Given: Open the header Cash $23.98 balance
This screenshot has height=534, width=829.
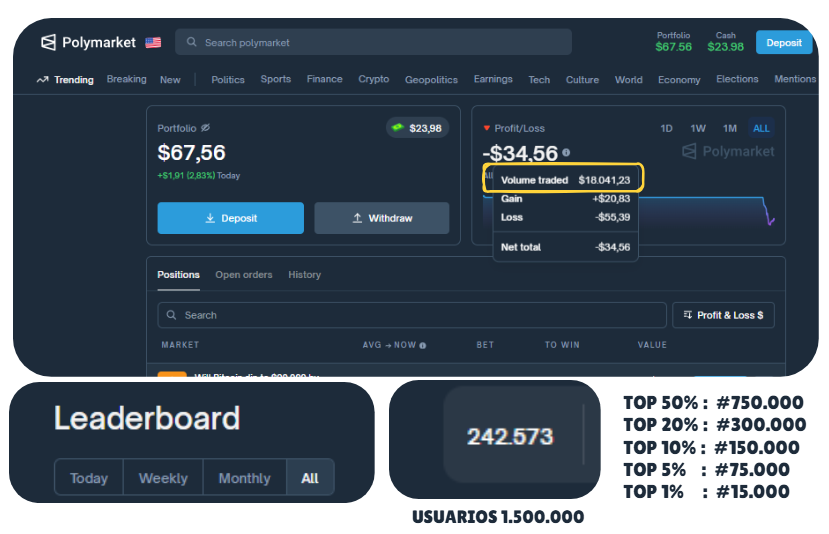Looking at the screenshot, I should (x=725, y=42).
